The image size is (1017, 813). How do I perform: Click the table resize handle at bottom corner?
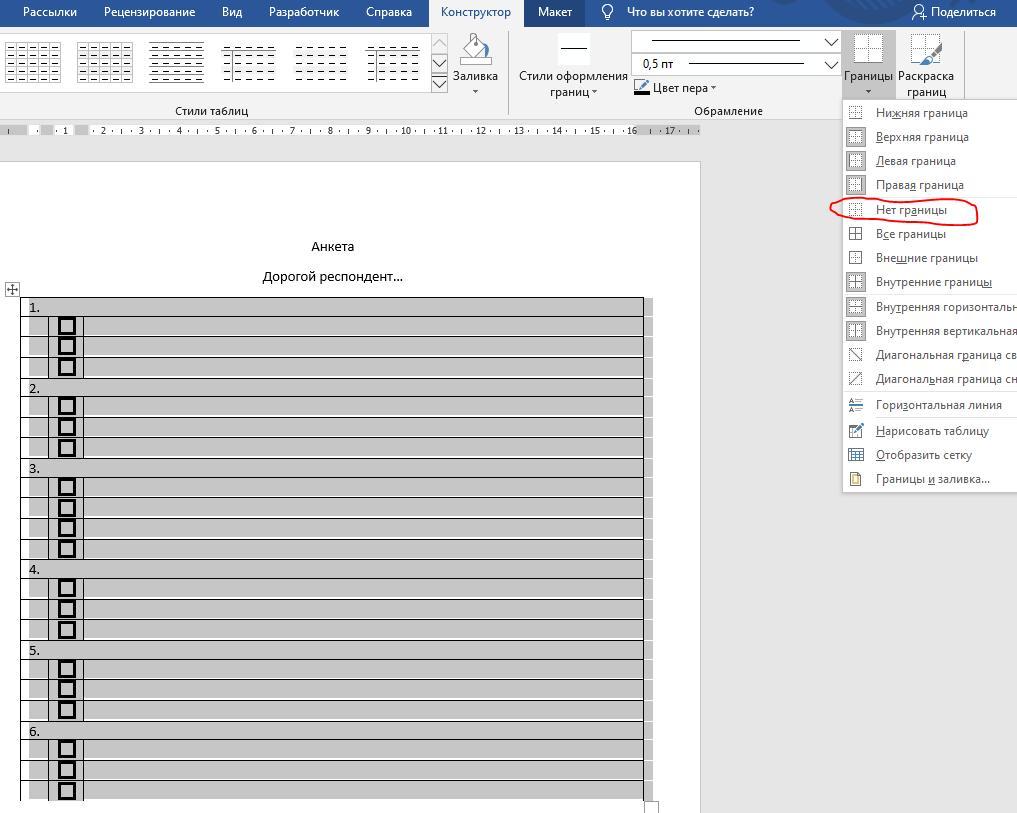pyautogui.click(x=652, y=807)
